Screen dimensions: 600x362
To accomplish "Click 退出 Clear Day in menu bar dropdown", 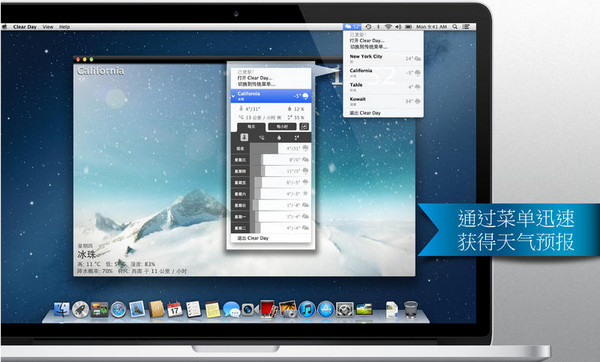I will pos(365,113).
